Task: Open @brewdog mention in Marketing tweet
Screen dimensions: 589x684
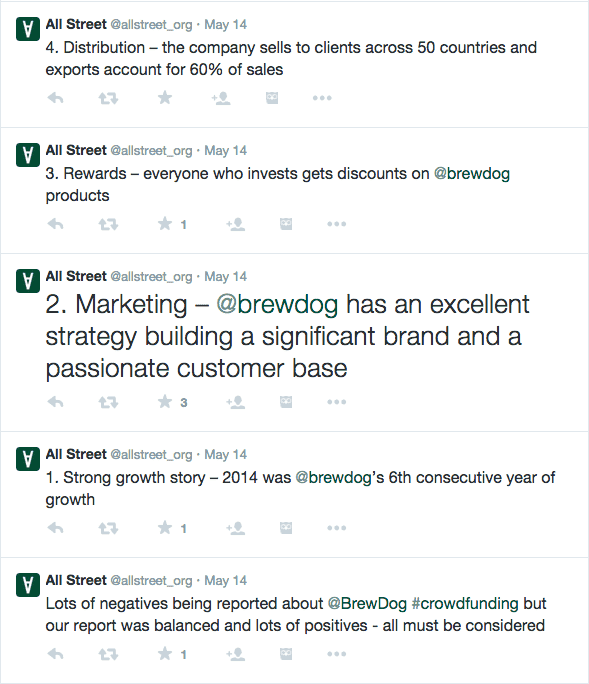Action: tap(277, 304)
